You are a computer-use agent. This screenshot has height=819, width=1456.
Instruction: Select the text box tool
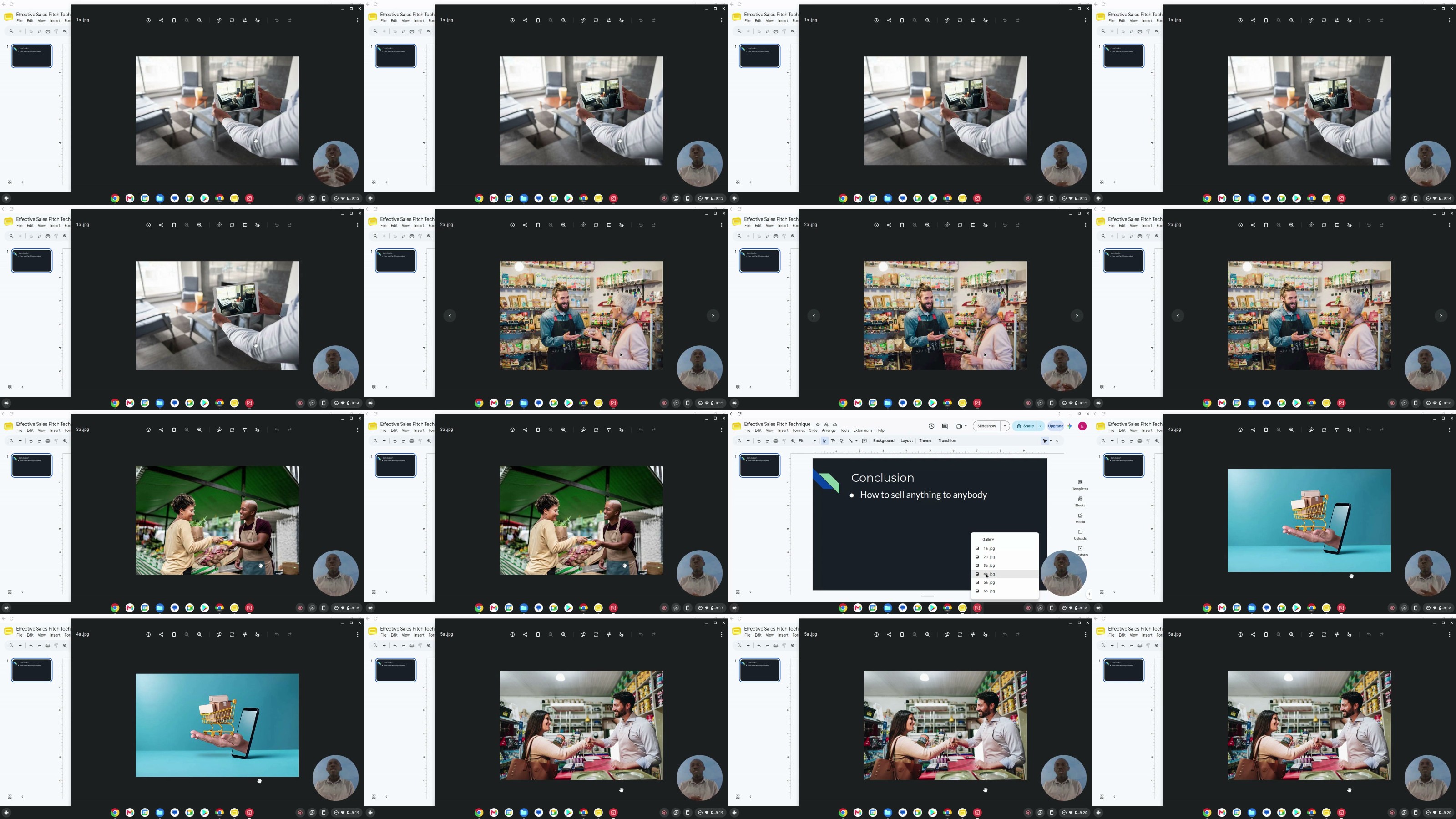(x=833, y=441)
